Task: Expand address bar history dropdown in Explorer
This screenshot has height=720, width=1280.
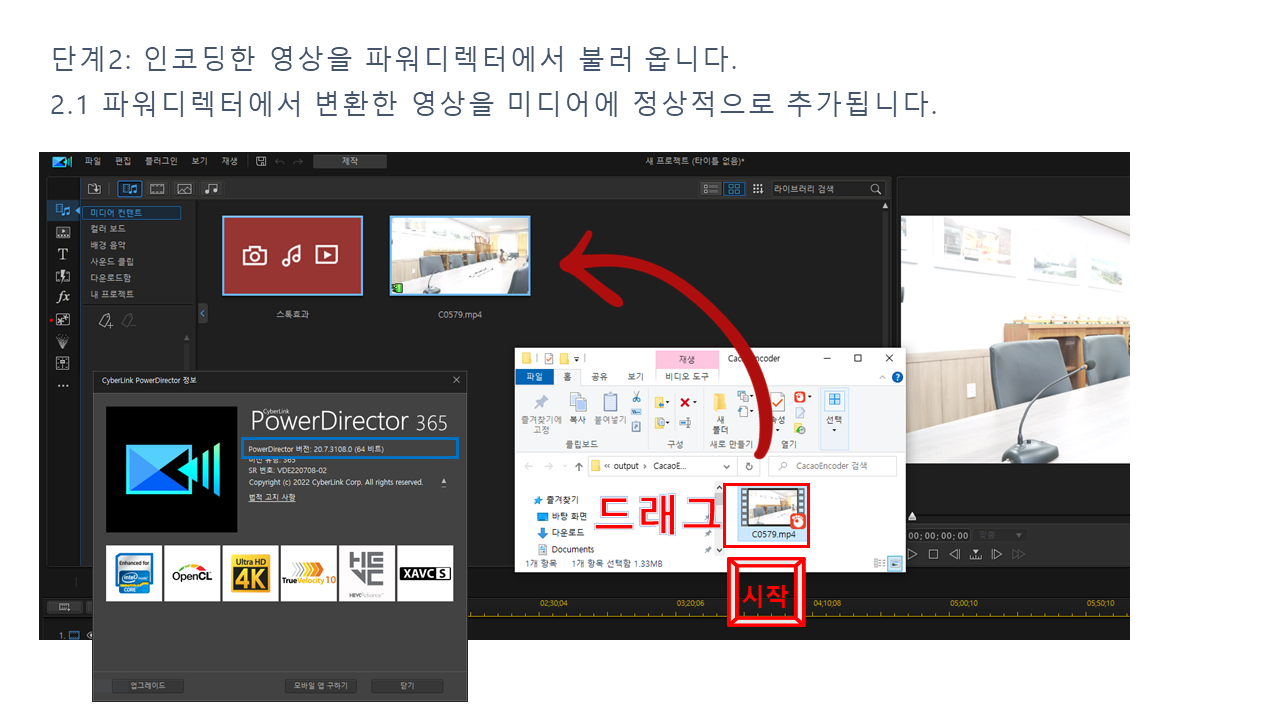Action: (726, 466)
